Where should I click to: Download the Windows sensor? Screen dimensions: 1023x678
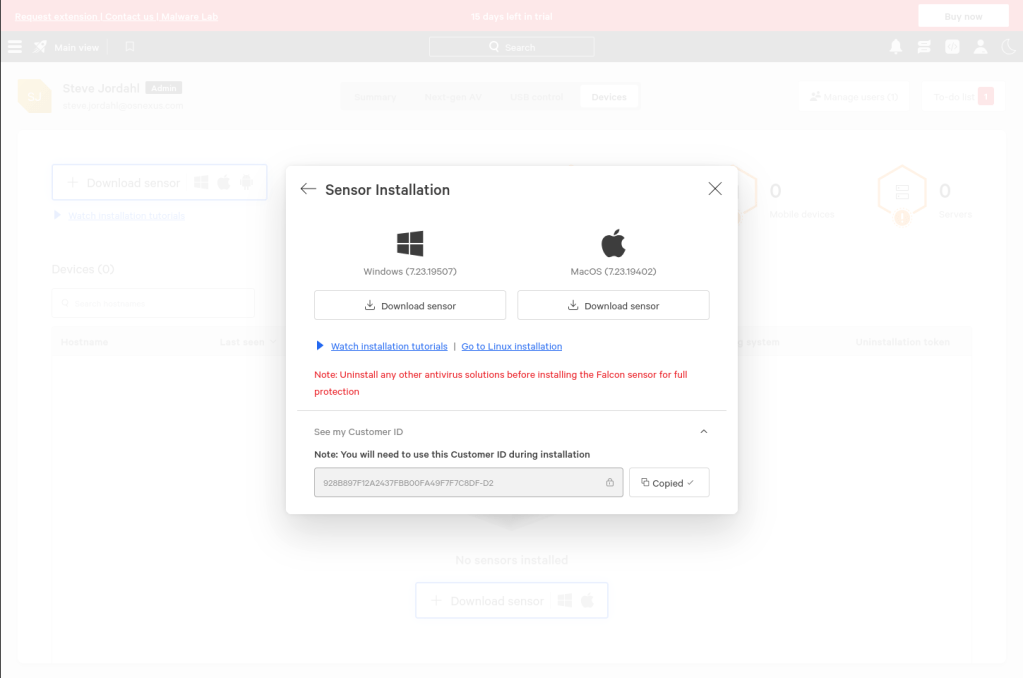[x=410, y=305]
